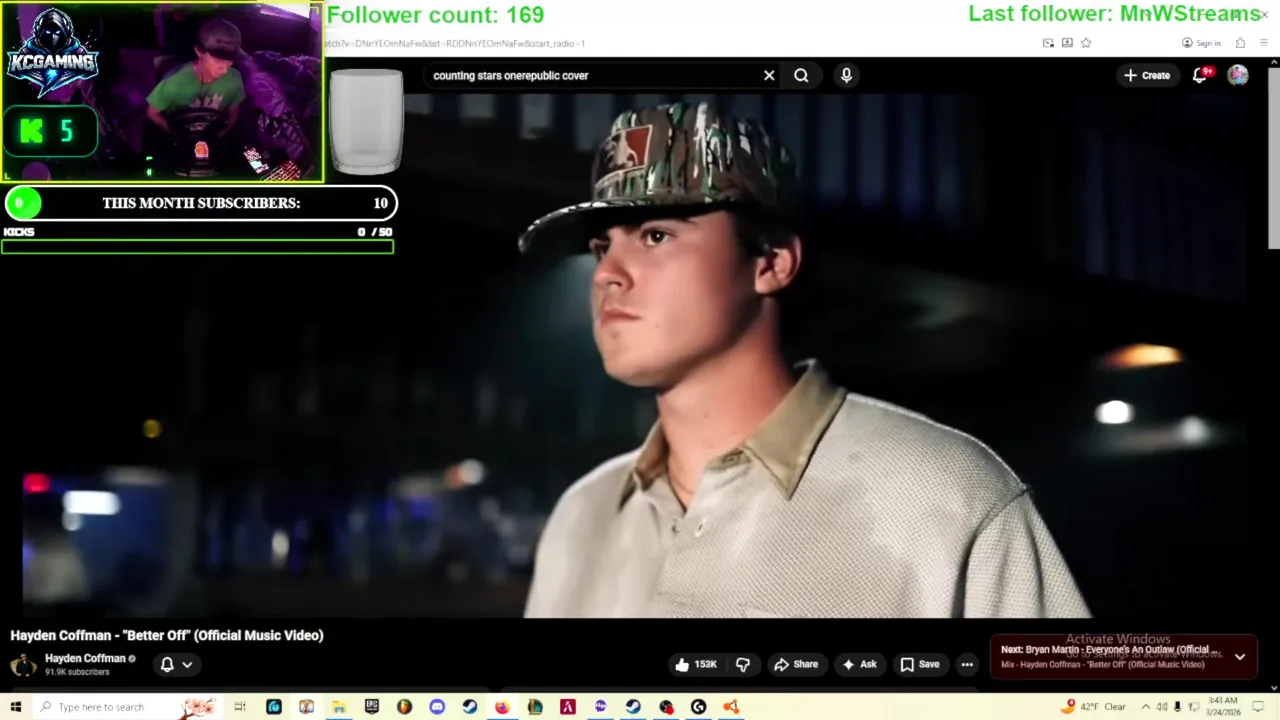Bookmark the page with the star icon
1280x720 pixels.
(x=1086, y=43)
